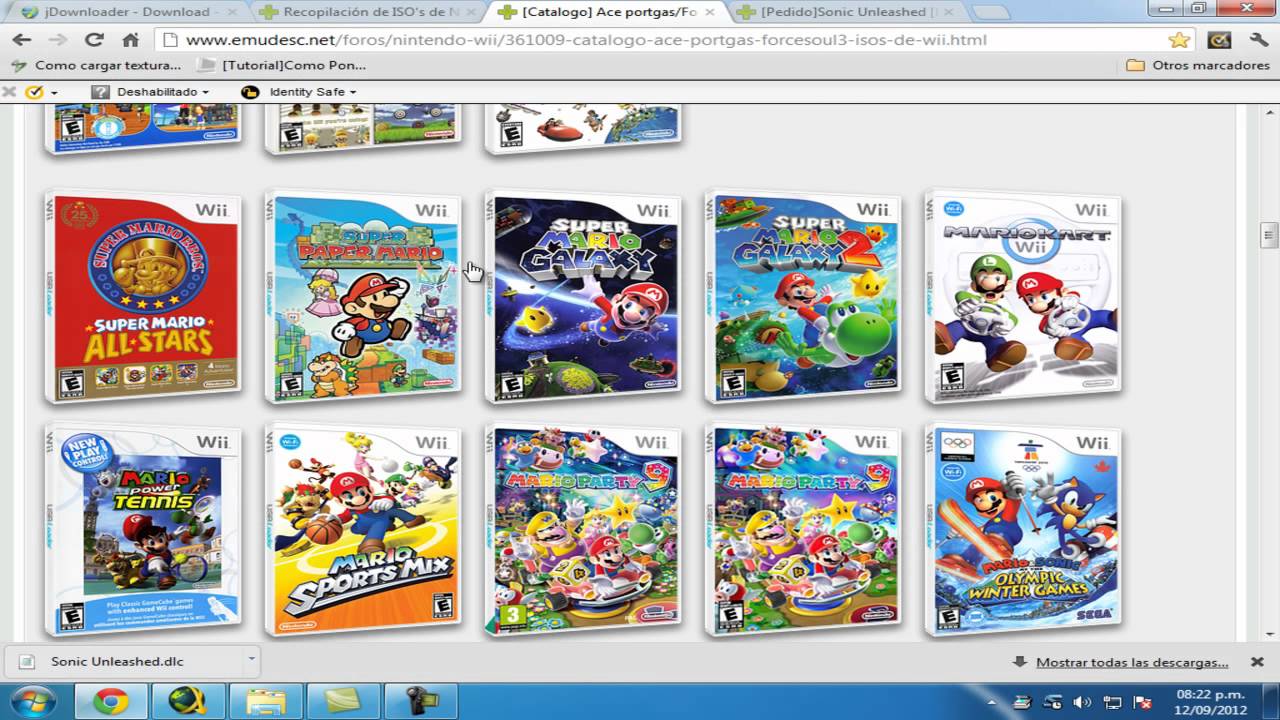Close the downloads bar
Viewport: 1280px width, 720px height.
[1258, 662]
